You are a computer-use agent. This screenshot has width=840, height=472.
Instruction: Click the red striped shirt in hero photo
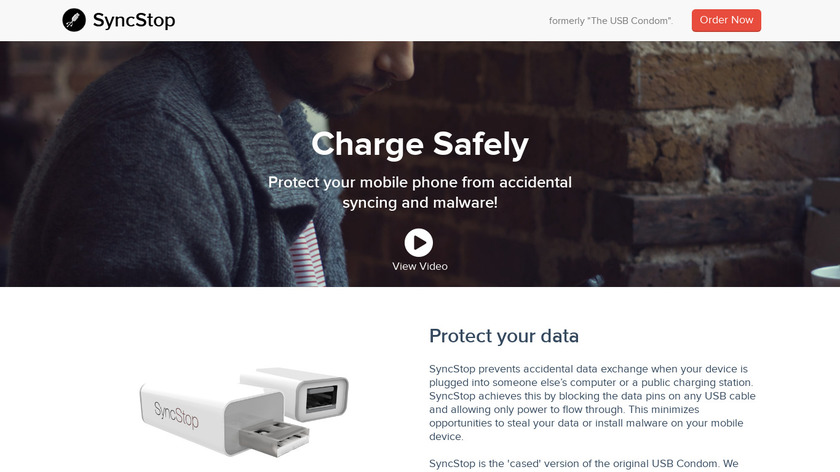[308, 254]
